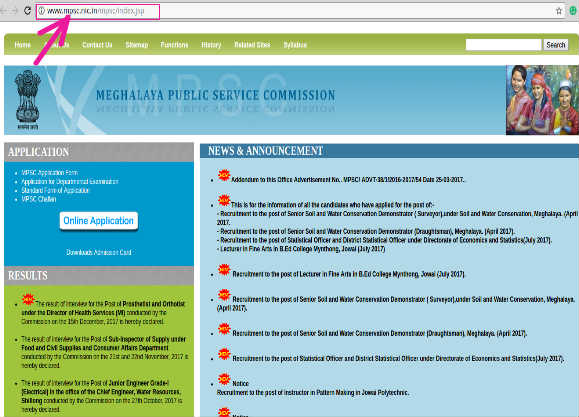
Task: Click new badge beside Prosthetist result
Action: tap(28, 299)
